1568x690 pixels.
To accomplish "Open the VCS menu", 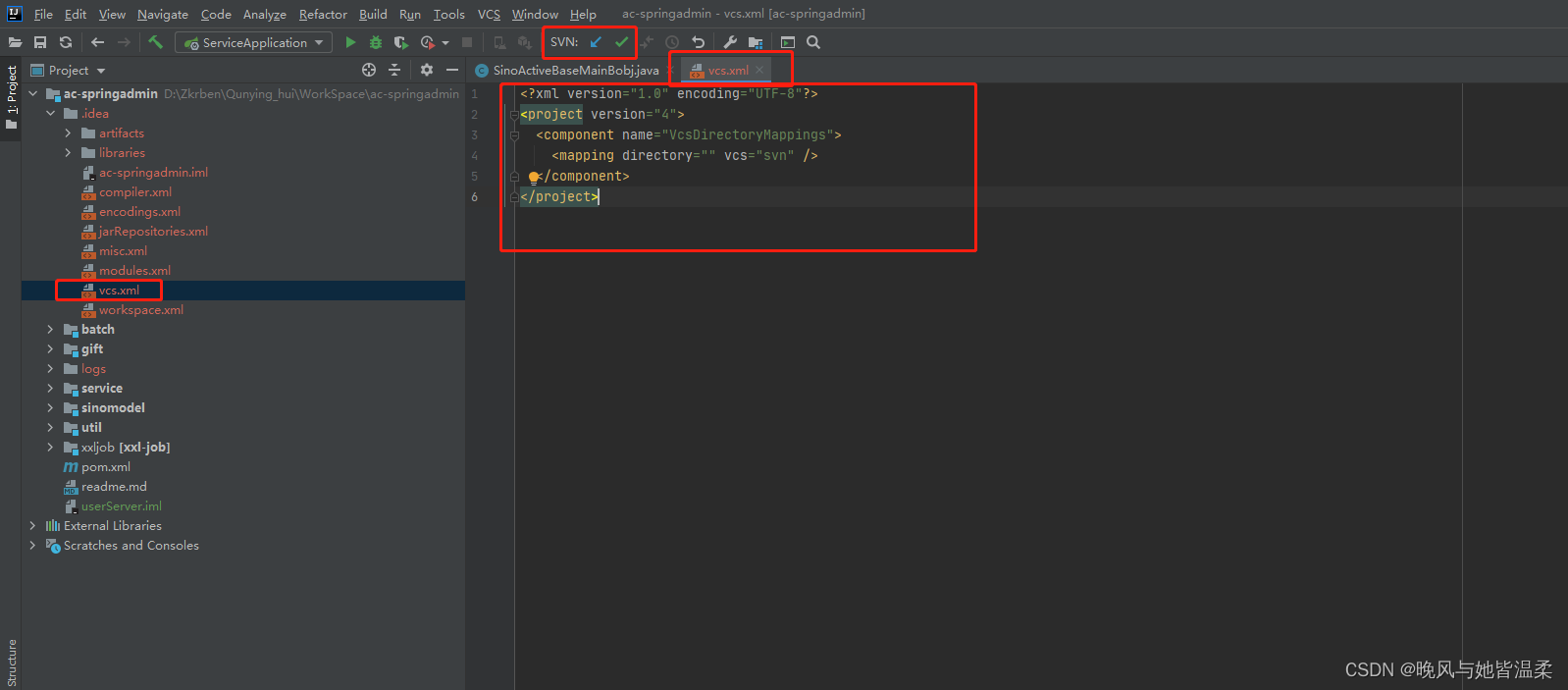I will [489, 14].
